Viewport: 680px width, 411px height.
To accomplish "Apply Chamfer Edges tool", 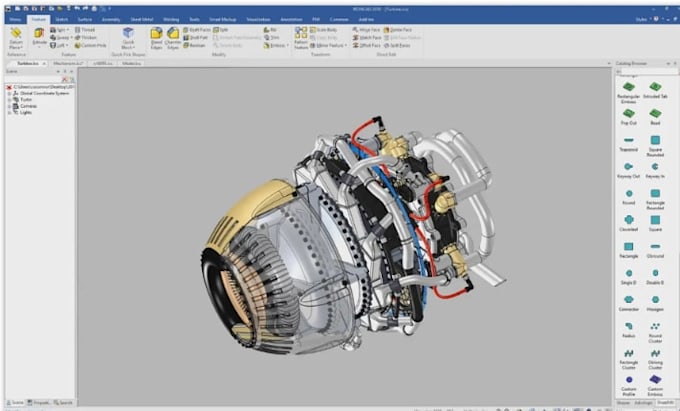I will tap(173, 38).
